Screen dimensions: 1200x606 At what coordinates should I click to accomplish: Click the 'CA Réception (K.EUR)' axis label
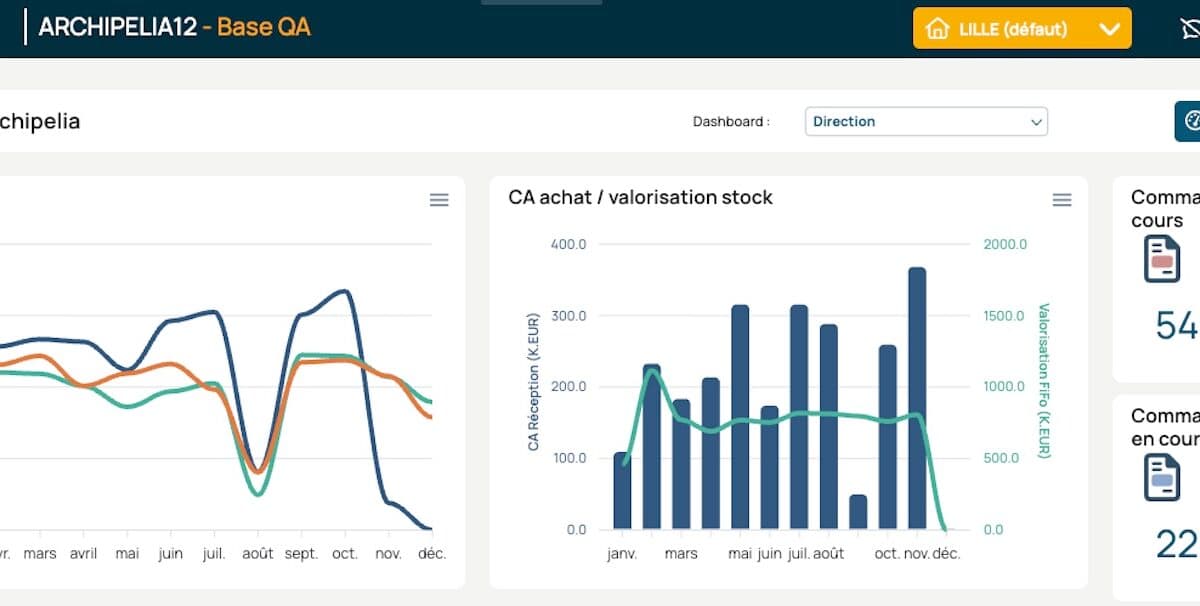[533, 381]
